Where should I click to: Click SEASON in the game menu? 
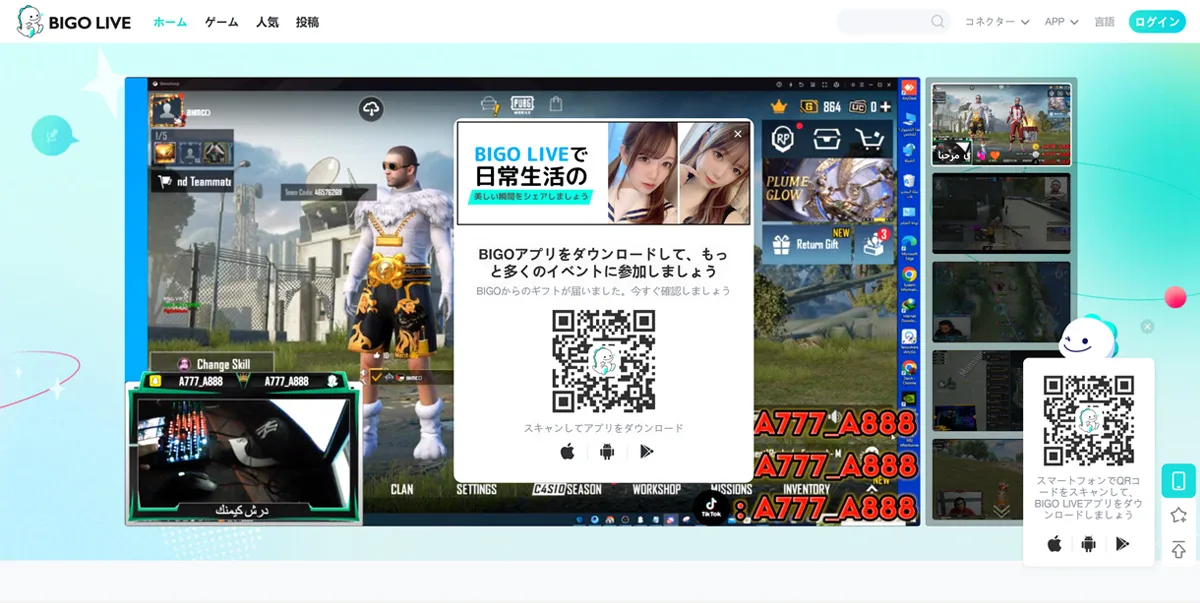(583, 489)
